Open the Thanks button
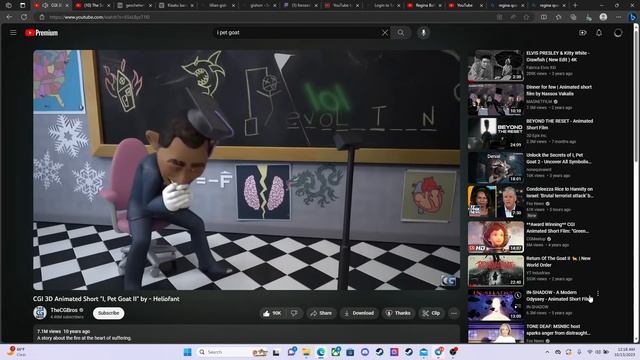This screenshot has height=360, width=640. [x=398, y=313]
